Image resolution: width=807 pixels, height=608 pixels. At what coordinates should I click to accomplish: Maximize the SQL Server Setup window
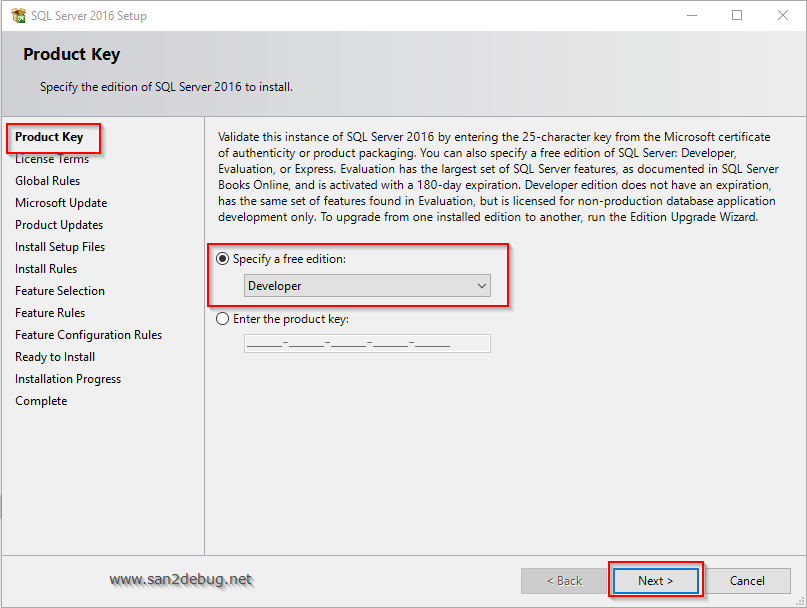point(737,15)
